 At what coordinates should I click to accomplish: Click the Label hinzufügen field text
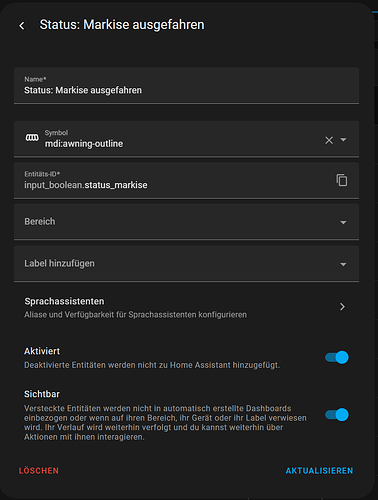tap(59, 263)
